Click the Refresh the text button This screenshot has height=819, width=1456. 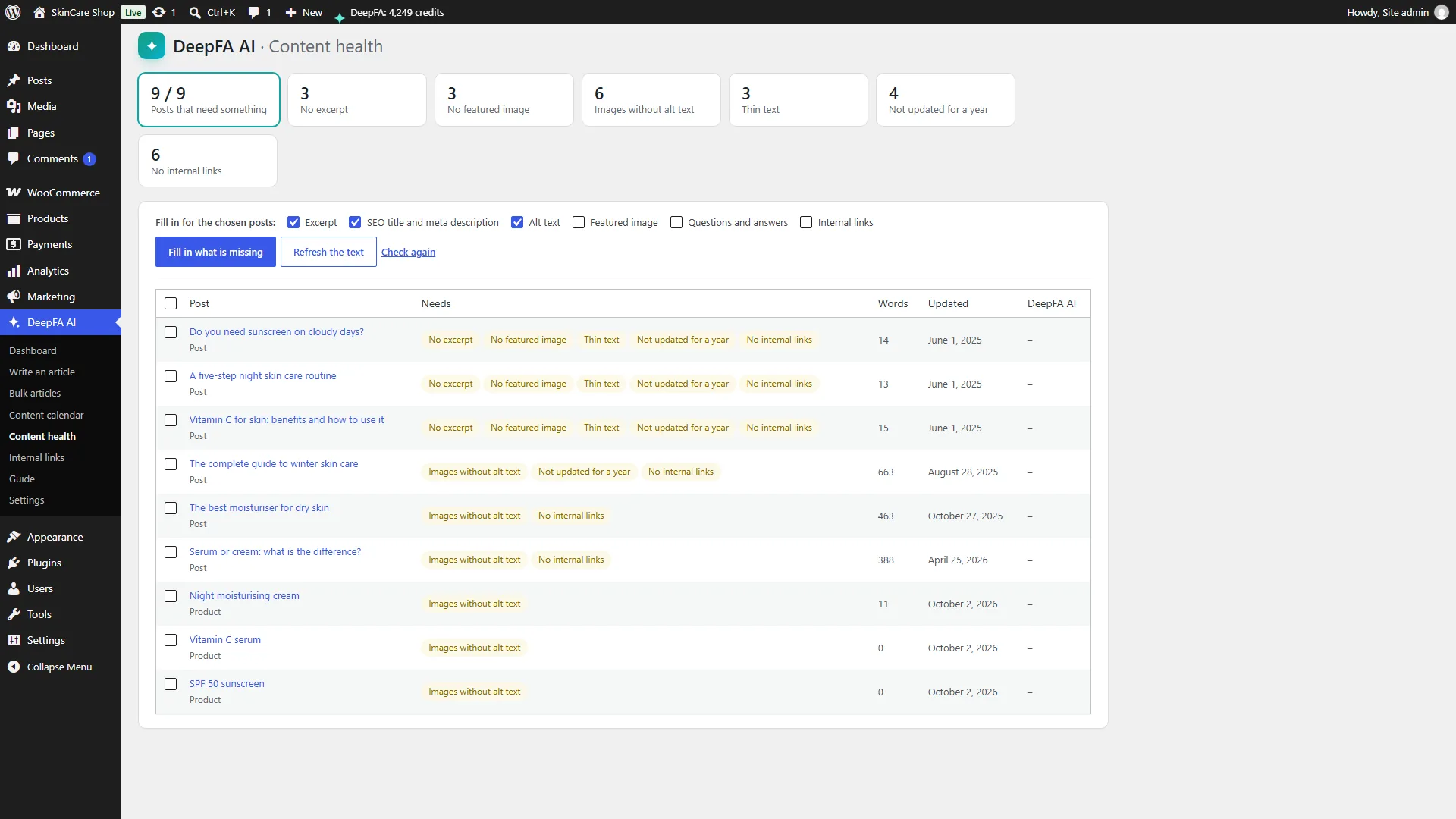(328, 252)
